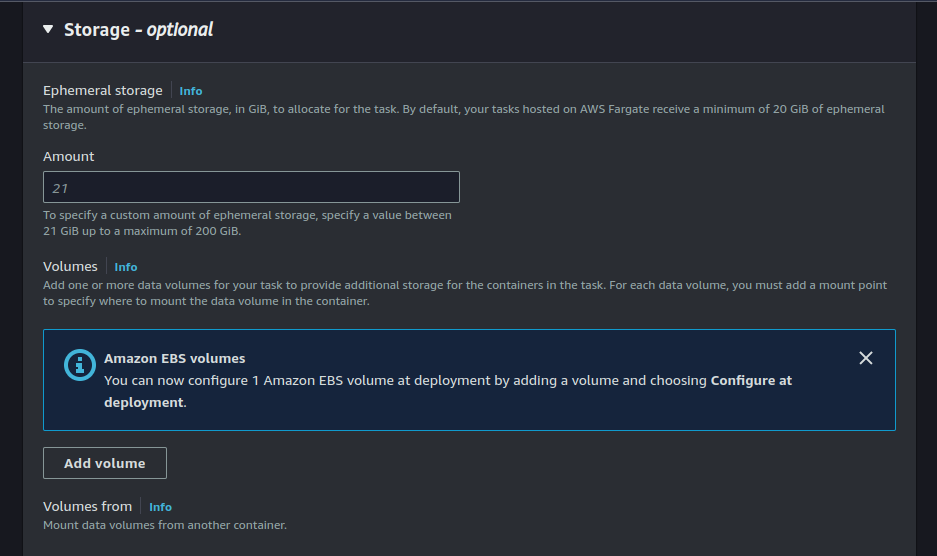Click the info circle icon in EBS notice
The image size is (937, 556).
[79, 365]
